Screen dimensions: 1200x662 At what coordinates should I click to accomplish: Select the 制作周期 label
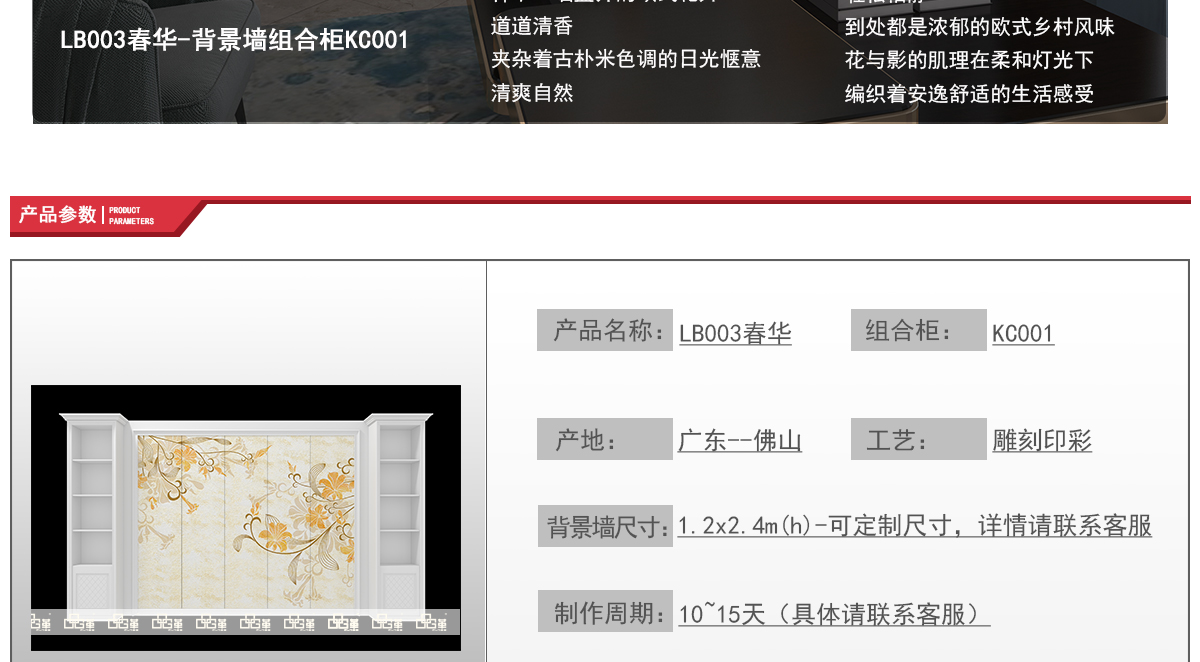click(x=605, y=612)
